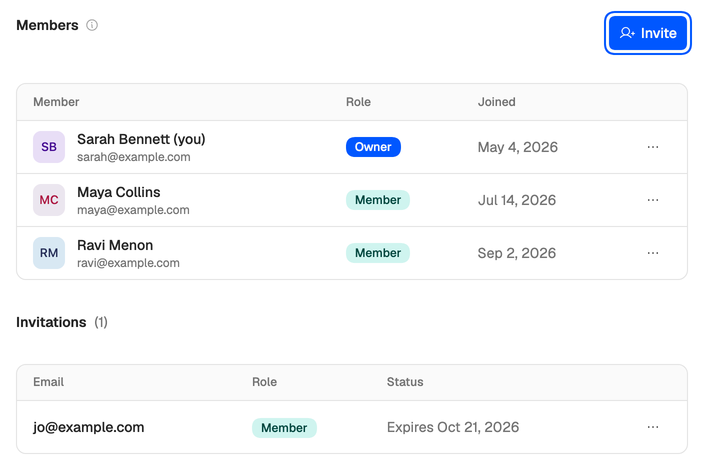Screen dimensions: 704x470
Task: Click the Role header in the members table
Action: tap(358, 102)
